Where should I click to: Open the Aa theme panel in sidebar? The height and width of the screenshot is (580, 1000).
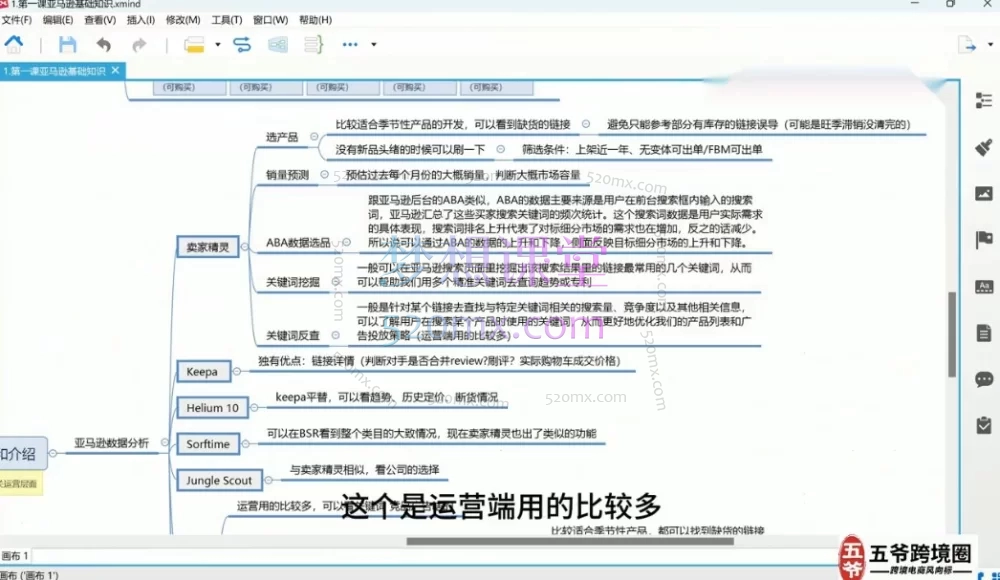click(983, 286)
